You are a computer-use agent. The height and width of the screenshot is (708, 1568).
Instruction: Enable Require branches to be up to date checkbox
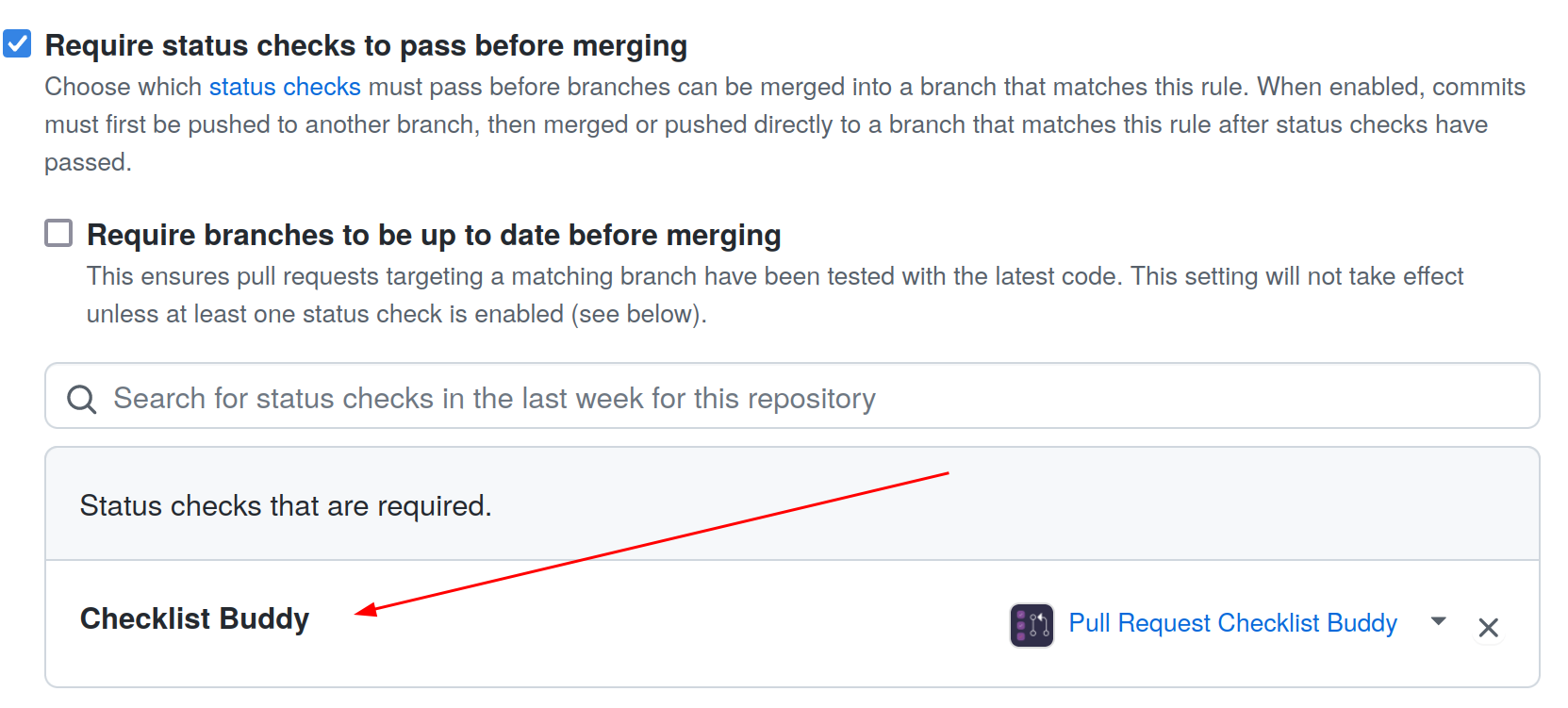click(58, 233)
